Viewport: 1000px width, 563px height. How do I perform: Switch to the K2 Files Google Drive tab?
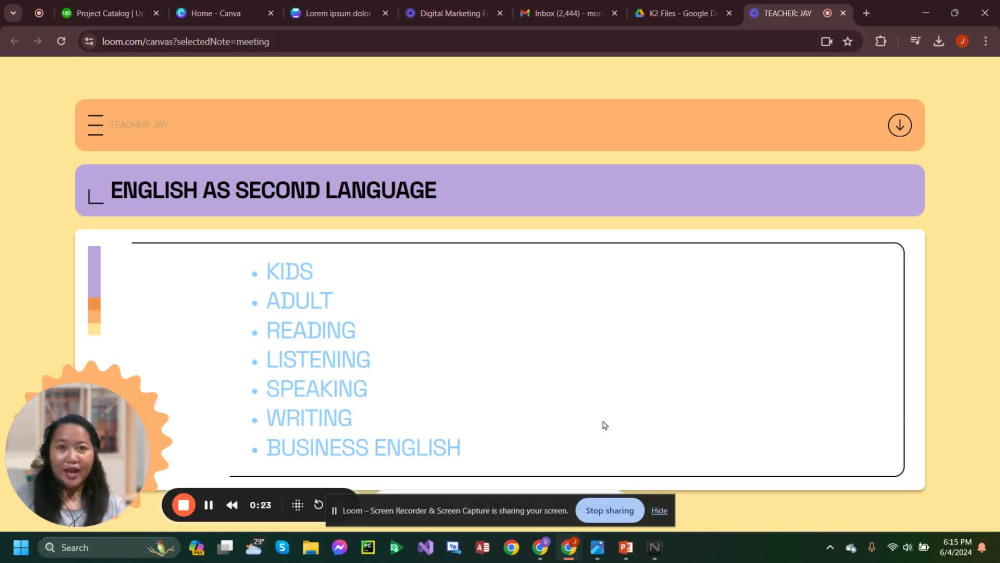(684, 13)
